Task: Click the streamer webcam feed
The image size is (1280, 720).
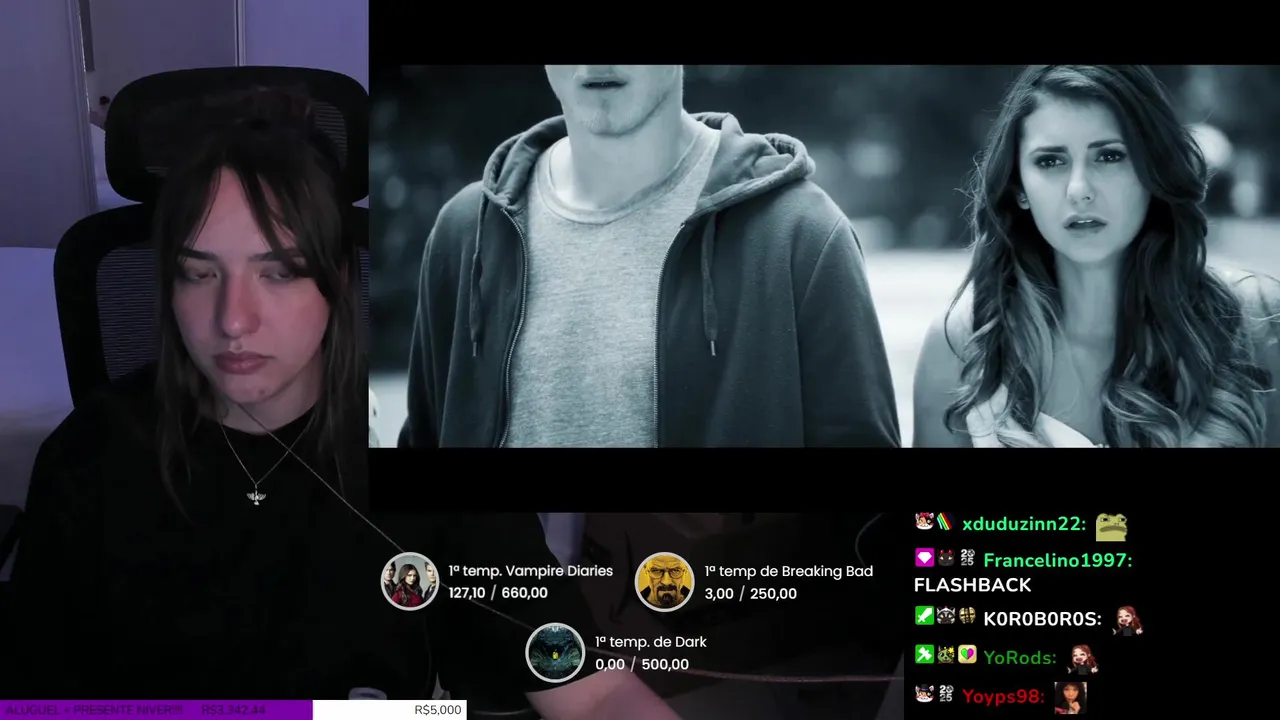Action: 184,350
